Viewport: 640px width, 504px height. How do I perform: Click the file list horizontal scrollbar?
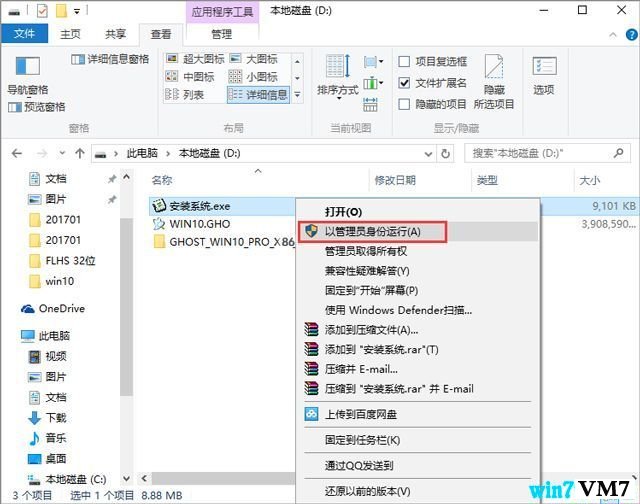pos(222,478)
